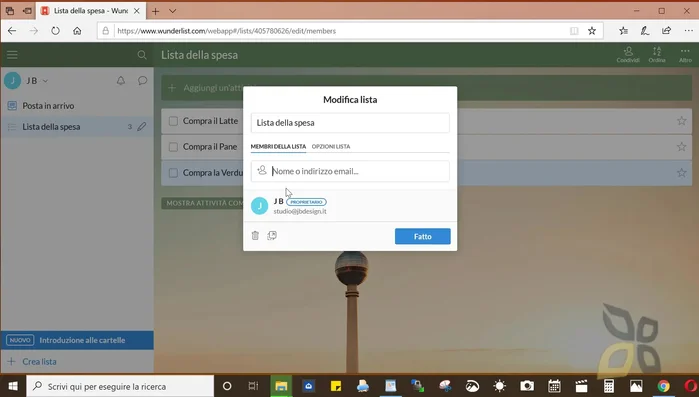Open Cortana circle in taskbar
Viewport: 699px width, 397px height.
coord(227,386)
